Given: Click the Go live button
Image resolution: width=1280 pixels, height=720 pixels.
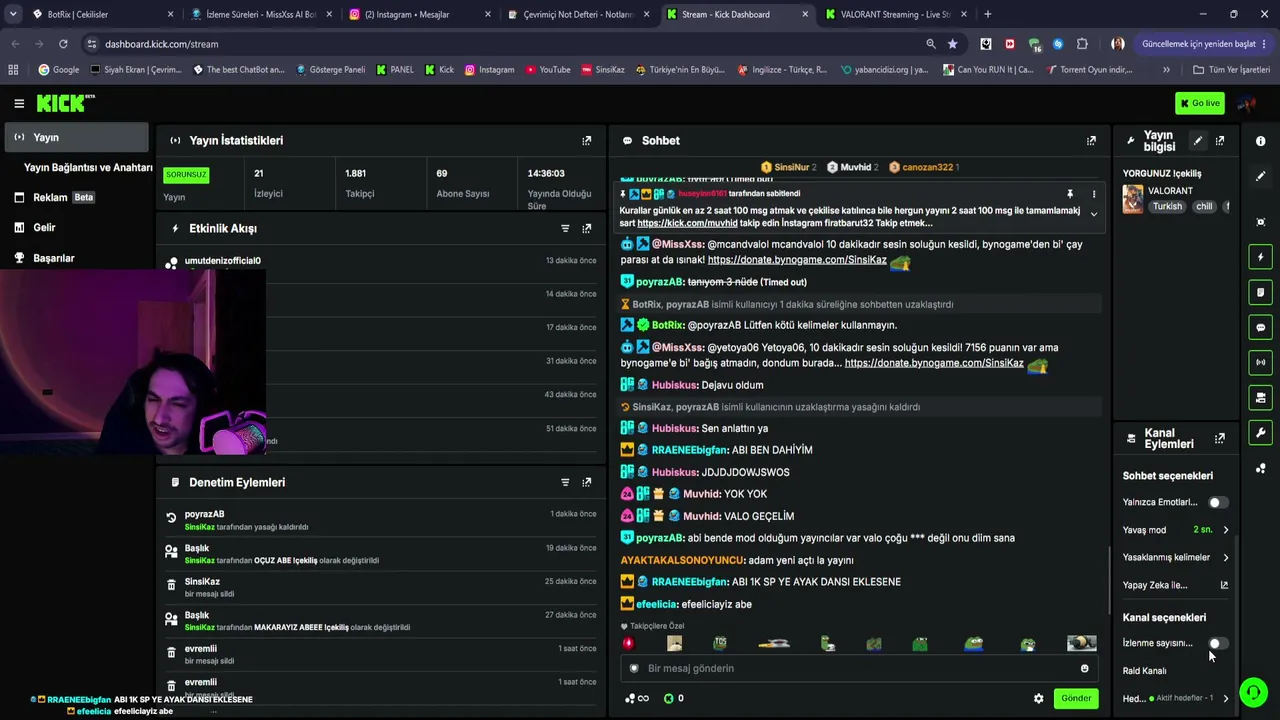Looking at the screenshot, I should pos(1199,103).
